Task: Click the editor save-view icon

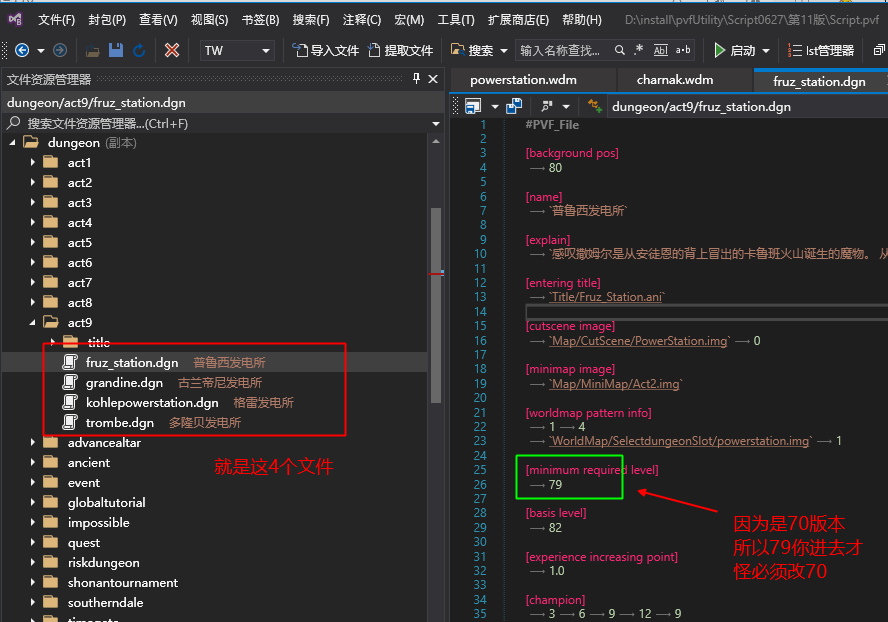Action: (473, 106)
